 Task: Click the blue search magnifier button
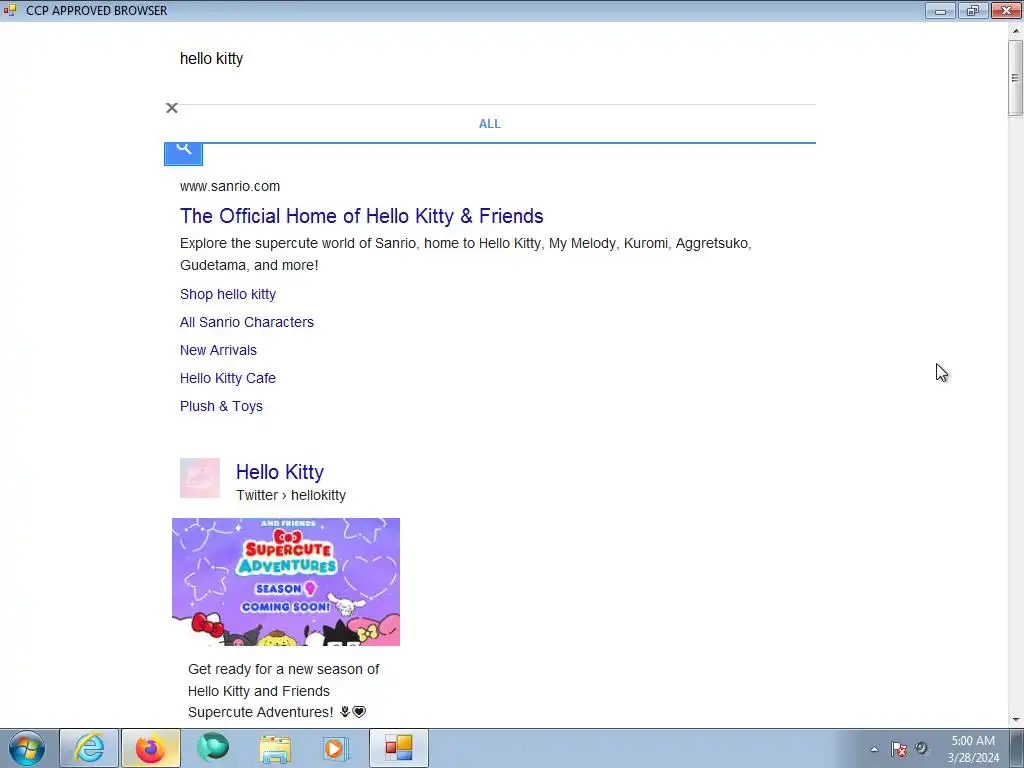coord(184,154)
